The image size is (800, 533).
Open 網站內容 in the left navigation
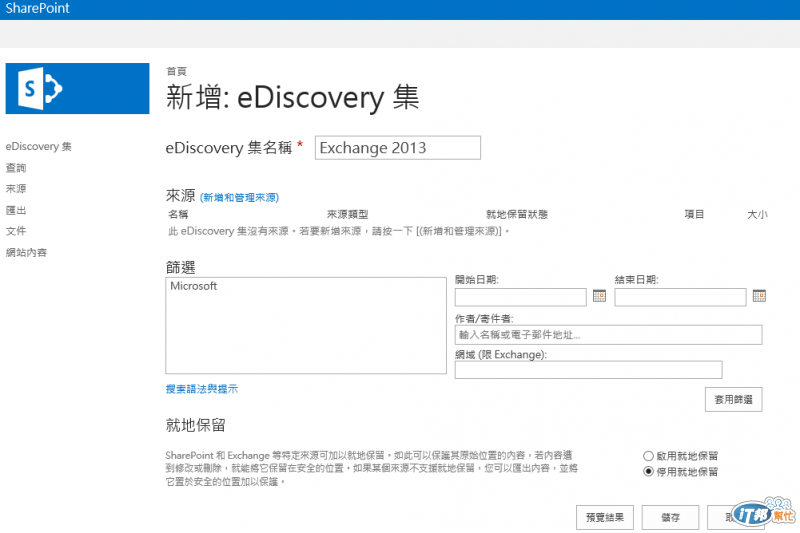(x=26, y=252)
